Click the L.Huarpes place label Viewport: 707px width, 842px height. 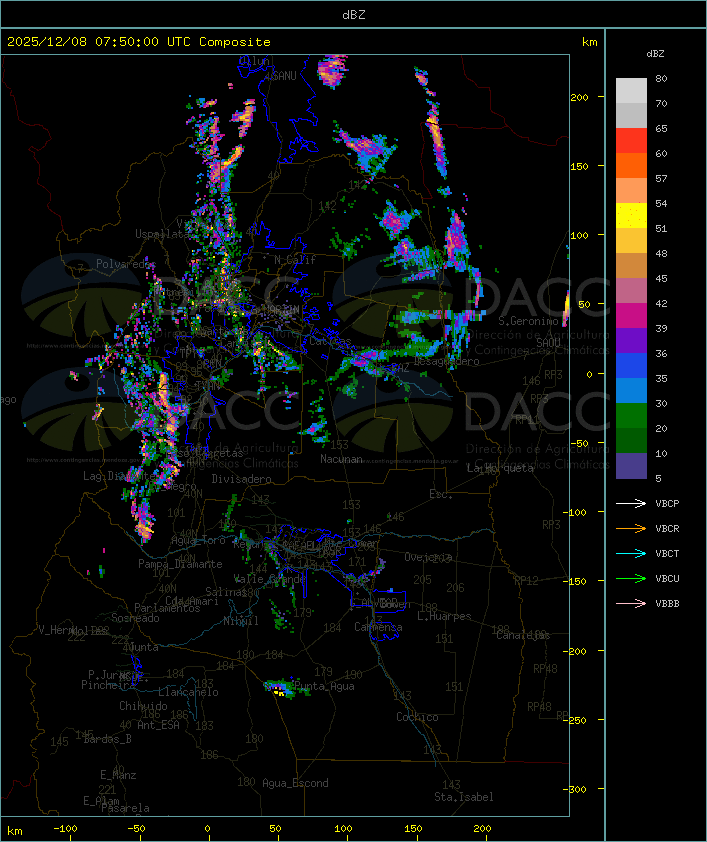coord(444,616)
